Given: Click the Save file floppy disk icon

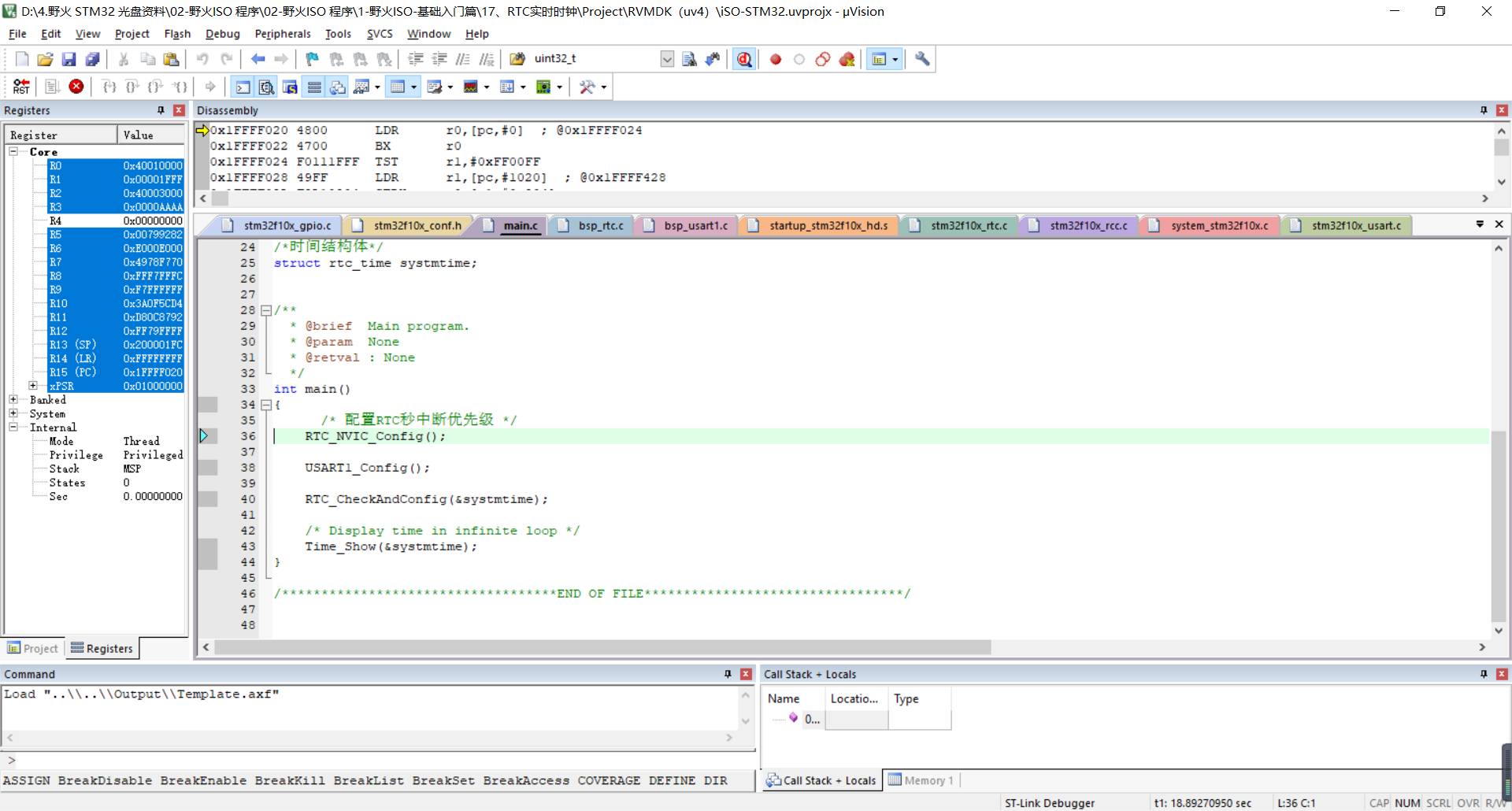Looking at the screenshot, I should coord(69,59).
